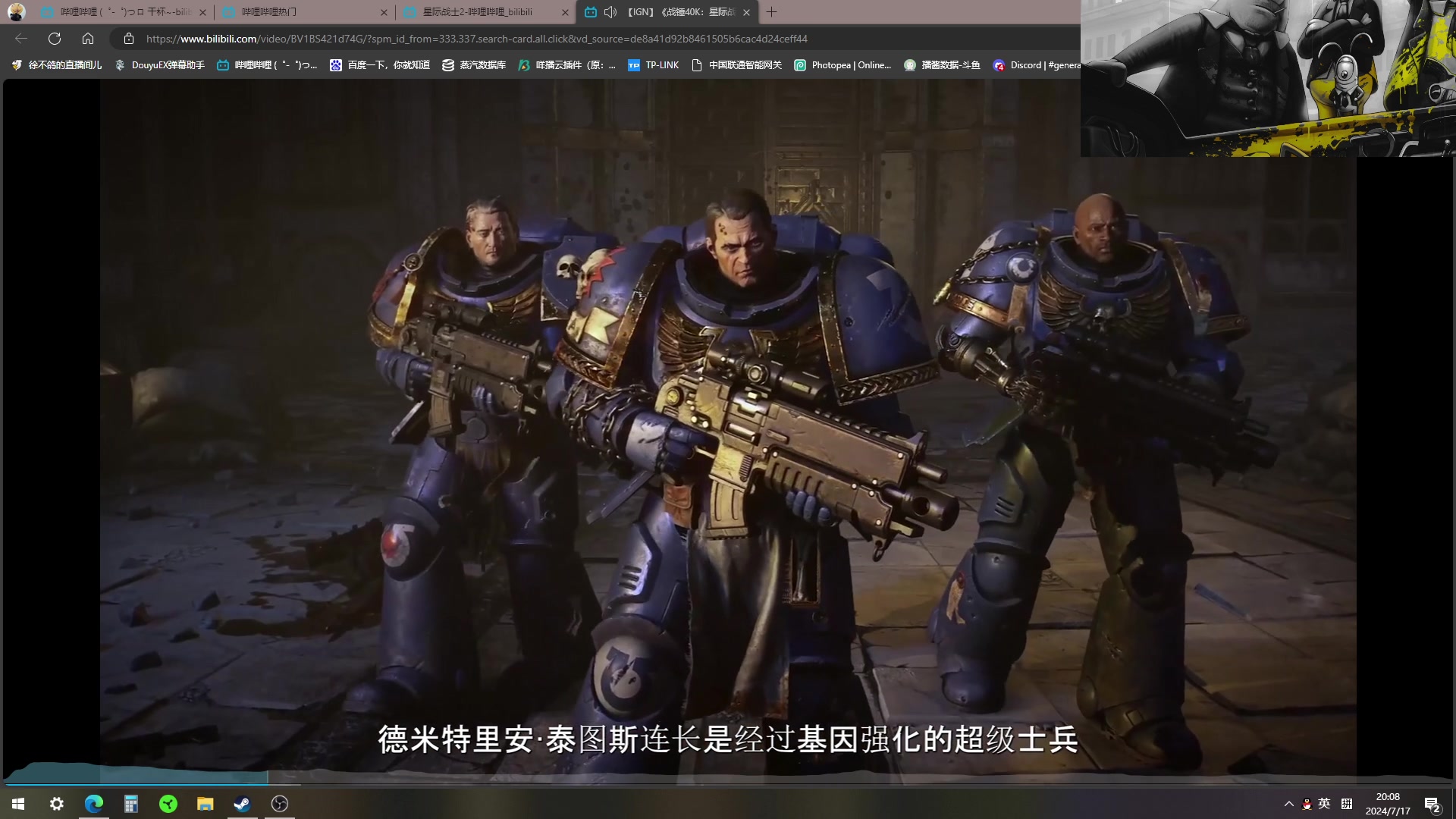The height and width of the screenshot is (819, 1456).
Task: Open the Windows Start menu
Action: [x=18, y=804]
